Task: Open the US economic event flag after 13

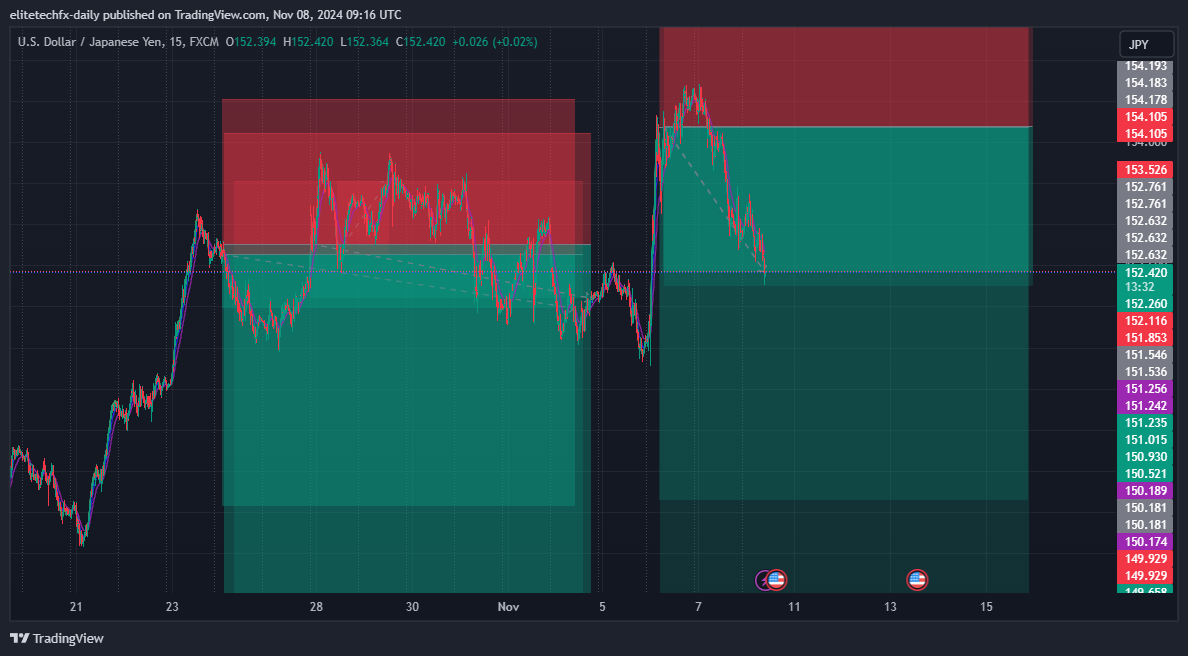Action: click(x=917, y=580)
